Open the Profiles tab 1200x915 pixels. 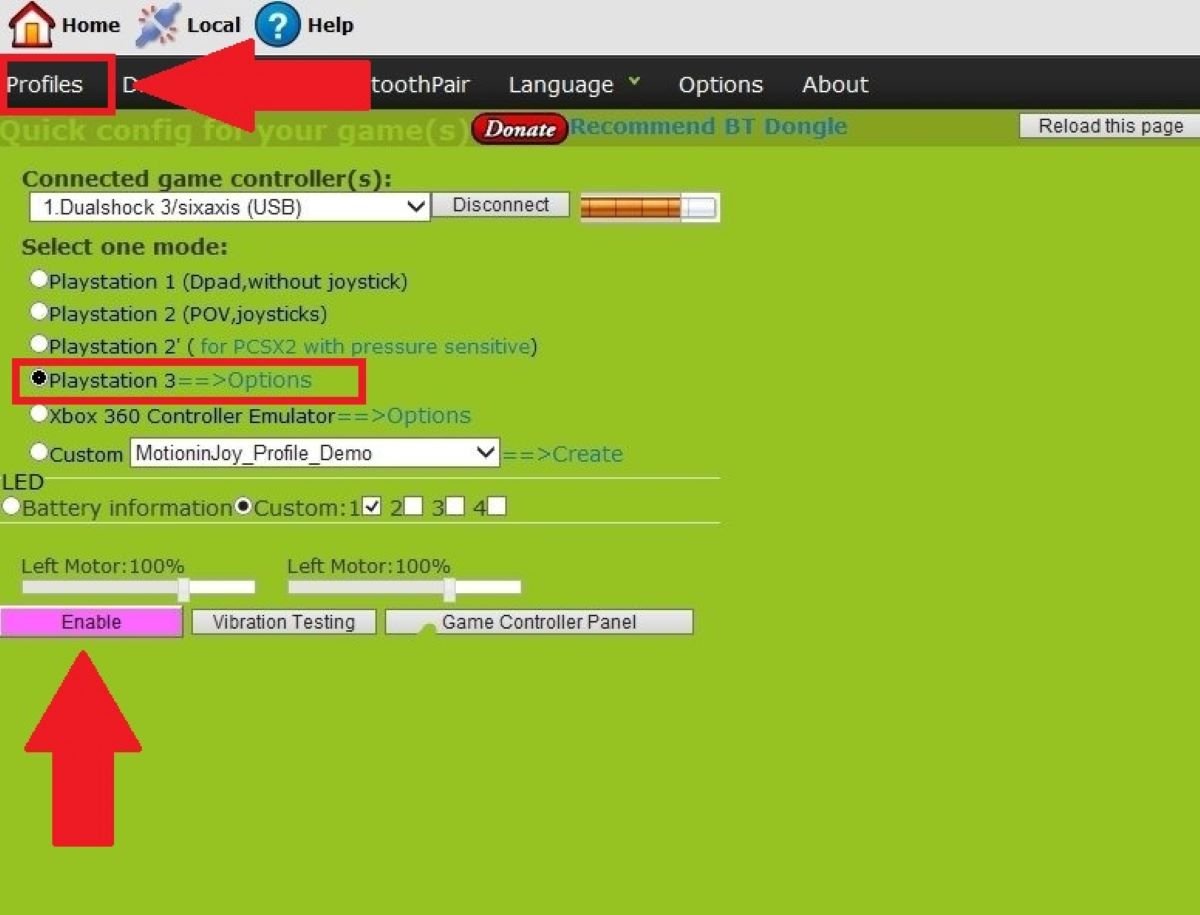[x=45, y=85]
